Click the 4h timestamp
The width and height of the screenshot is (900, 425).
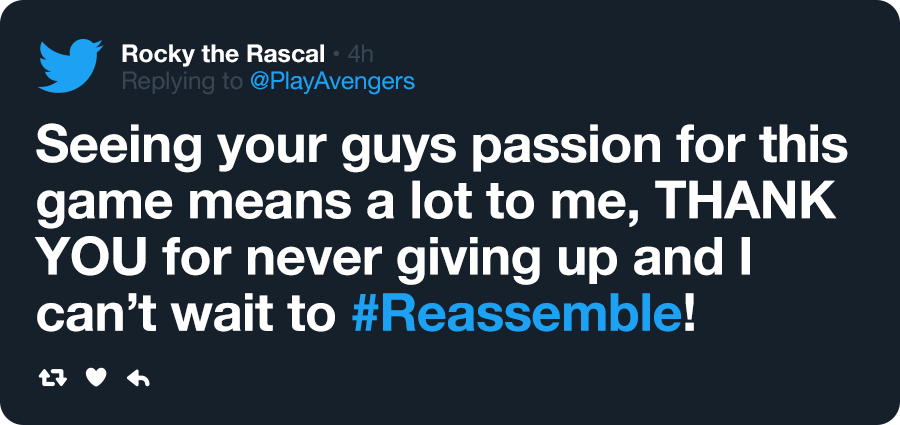coord(360,55)
